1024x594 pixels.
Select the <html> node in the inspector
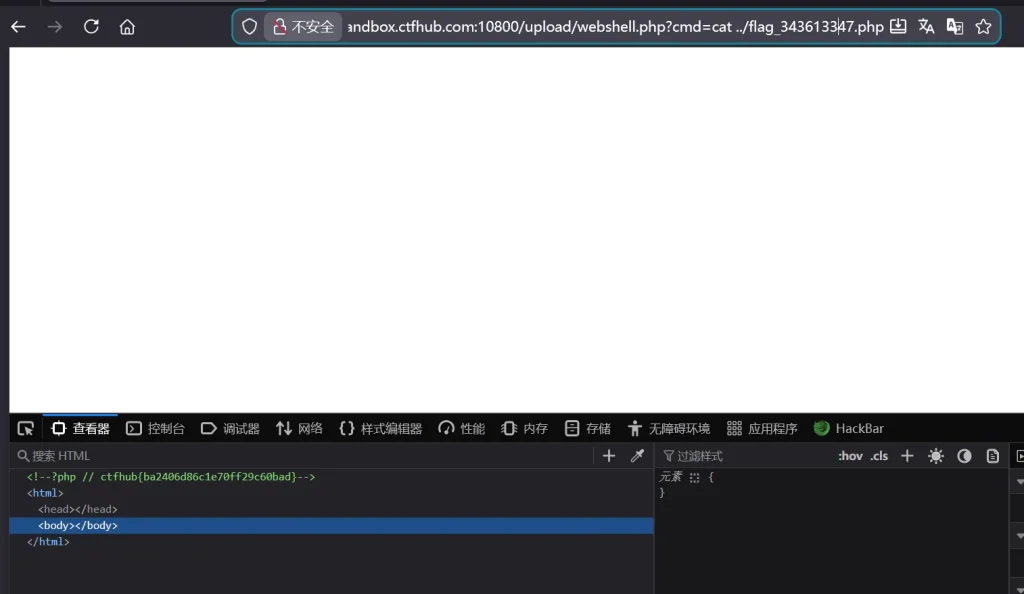(x=45, y=493)
